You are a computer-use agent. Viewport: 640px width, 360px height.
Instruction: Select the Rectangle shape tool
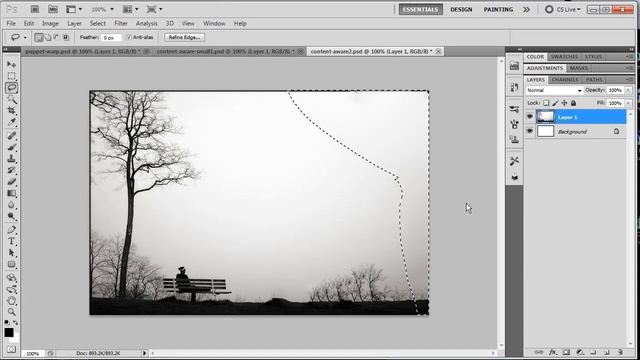(x=11, y=264)
